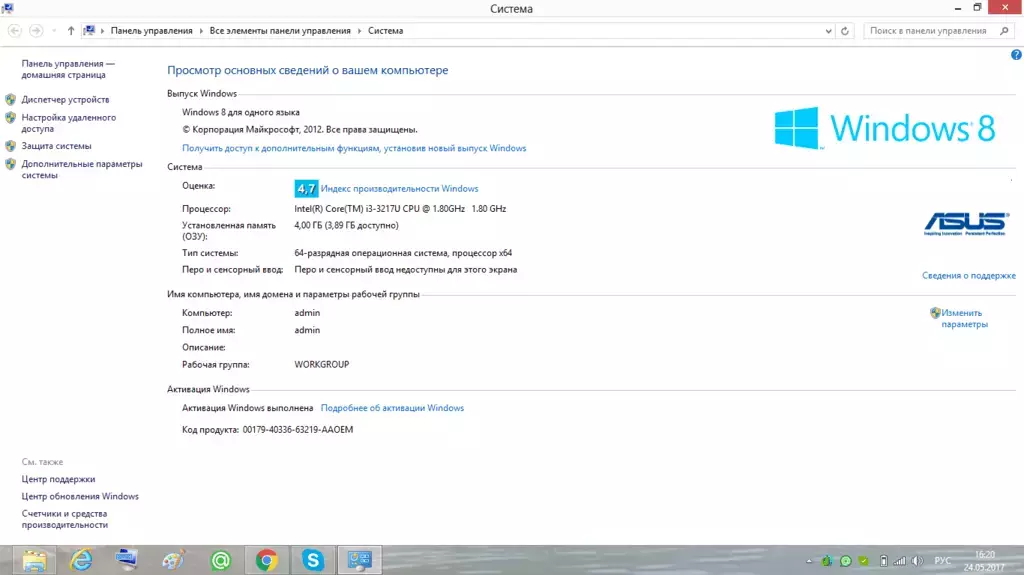Open 'Диспетчер устройств' link
Screen dimensions: 1024x575
pos(65,99)
